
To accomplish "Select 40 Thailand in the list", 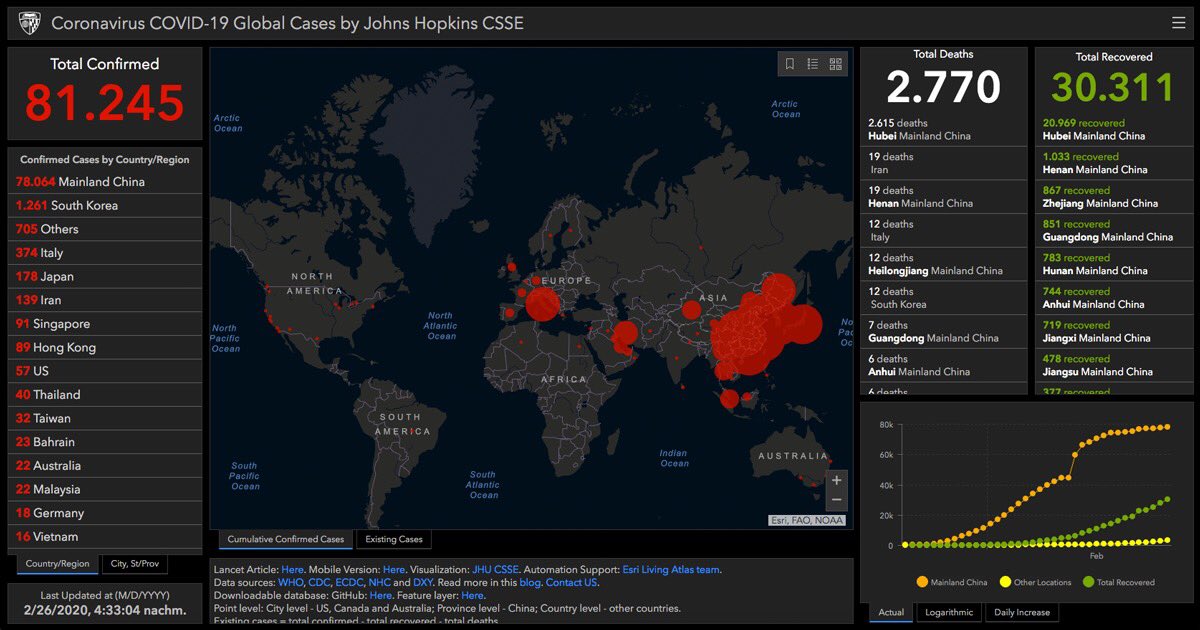I will pos(105,395).
